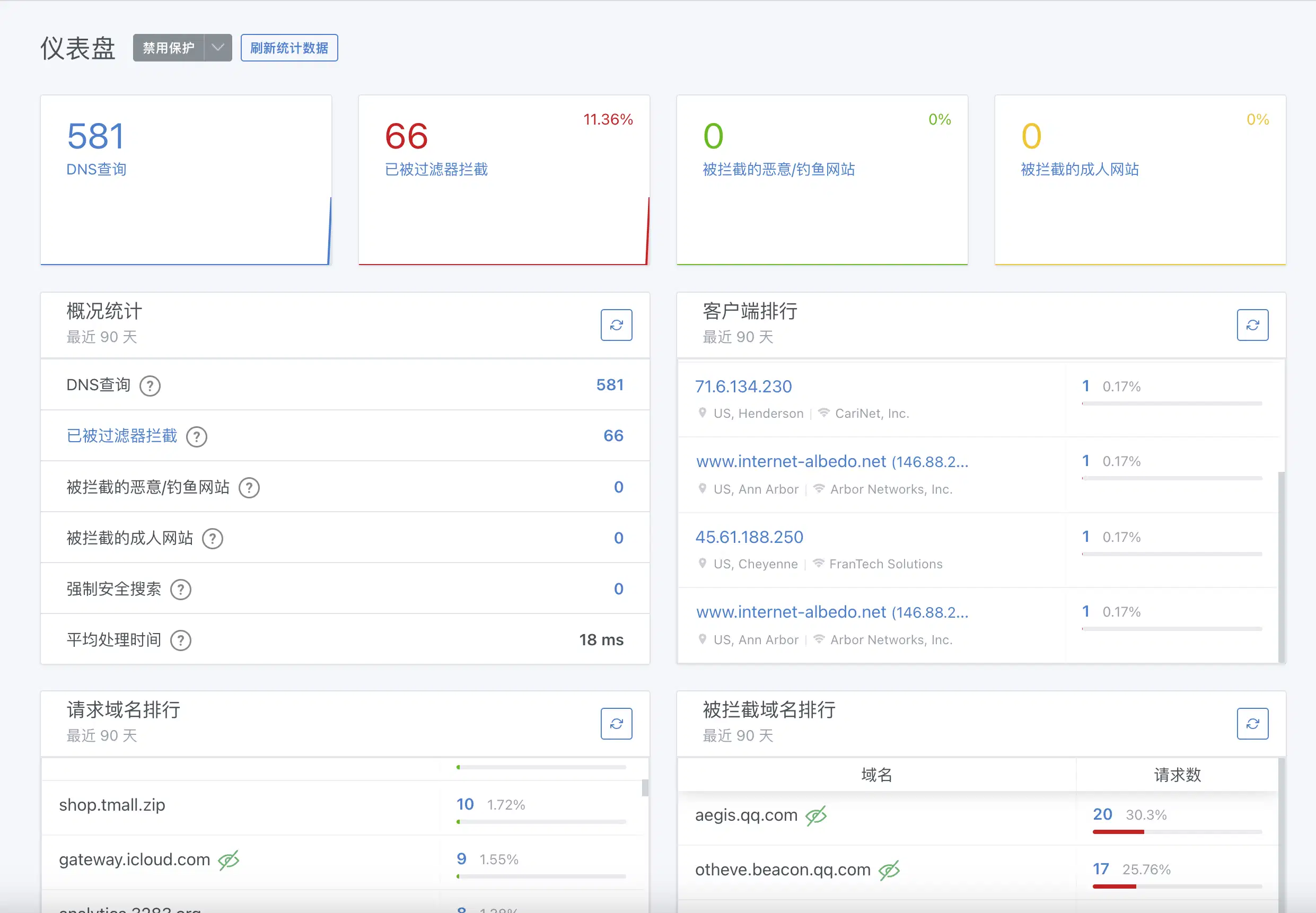This screenshot has height=913, width=1316.
Task: Click the 刷新统计数据 button
Action: click(x=289, y=48)
